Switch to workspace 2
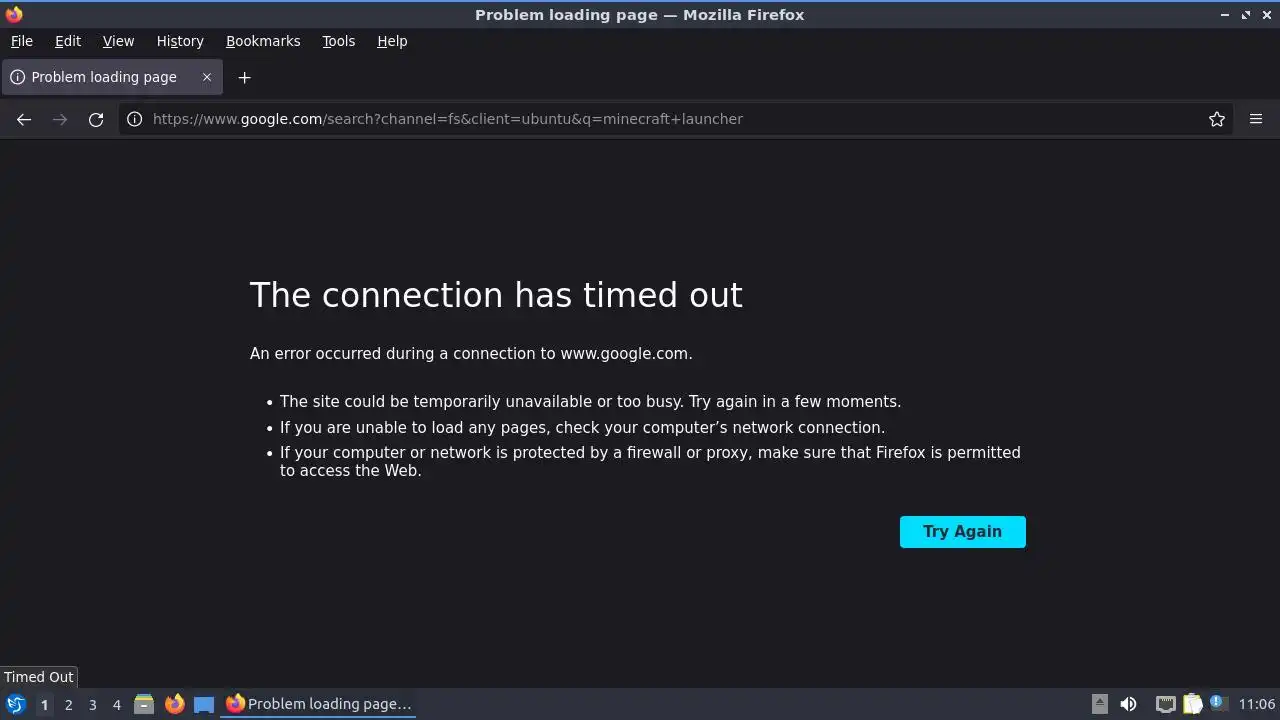 click(x=68, y=704)
